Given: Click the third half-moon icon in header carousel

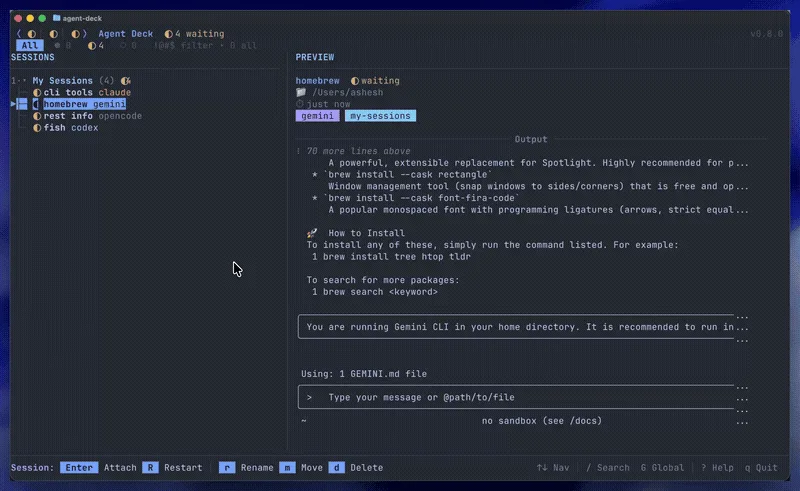Looking at the screenshot, I should [x=76, y=34].
